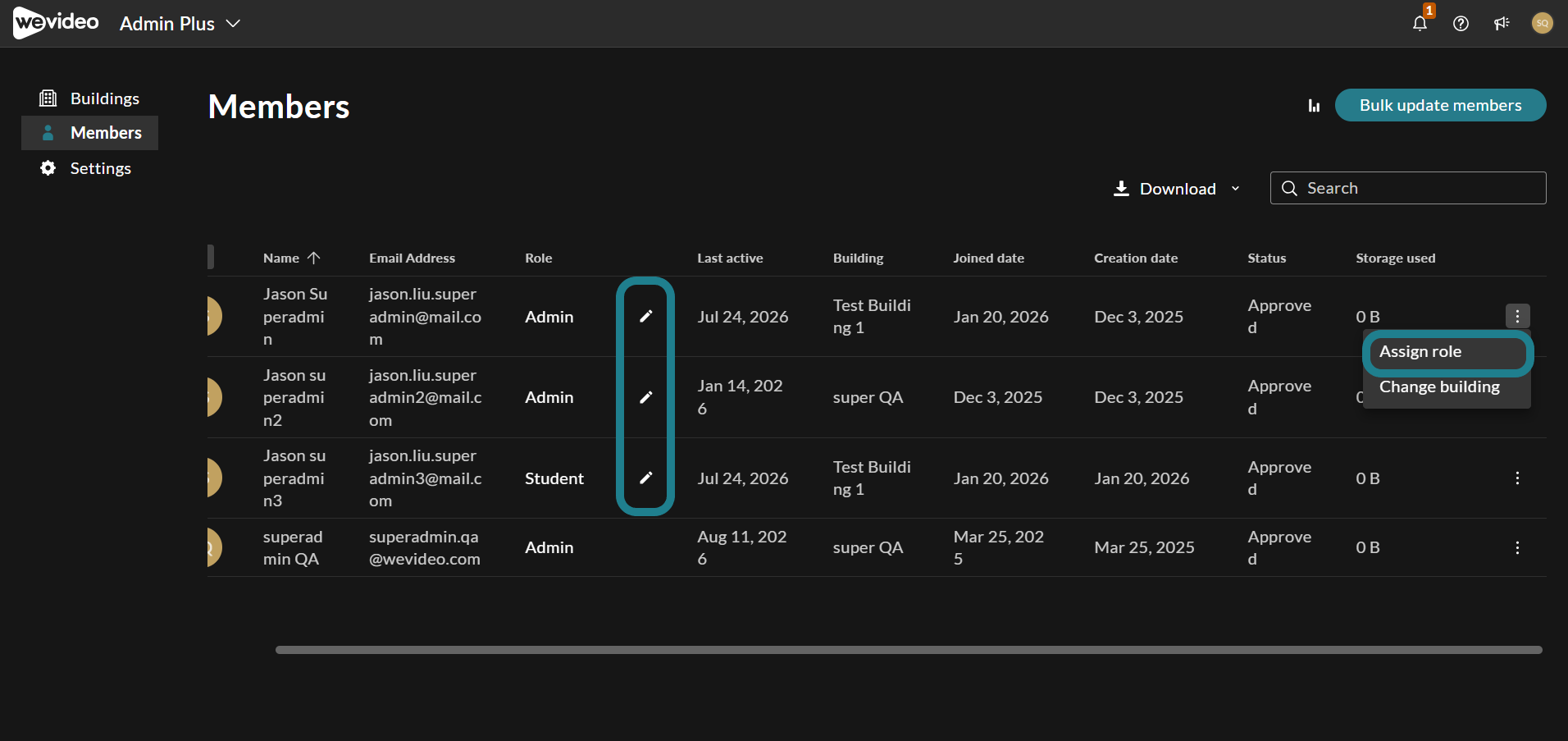The image size is (1568, 741).
Task: Edit role pencil for the Student member
Action: tap(646, 478)
